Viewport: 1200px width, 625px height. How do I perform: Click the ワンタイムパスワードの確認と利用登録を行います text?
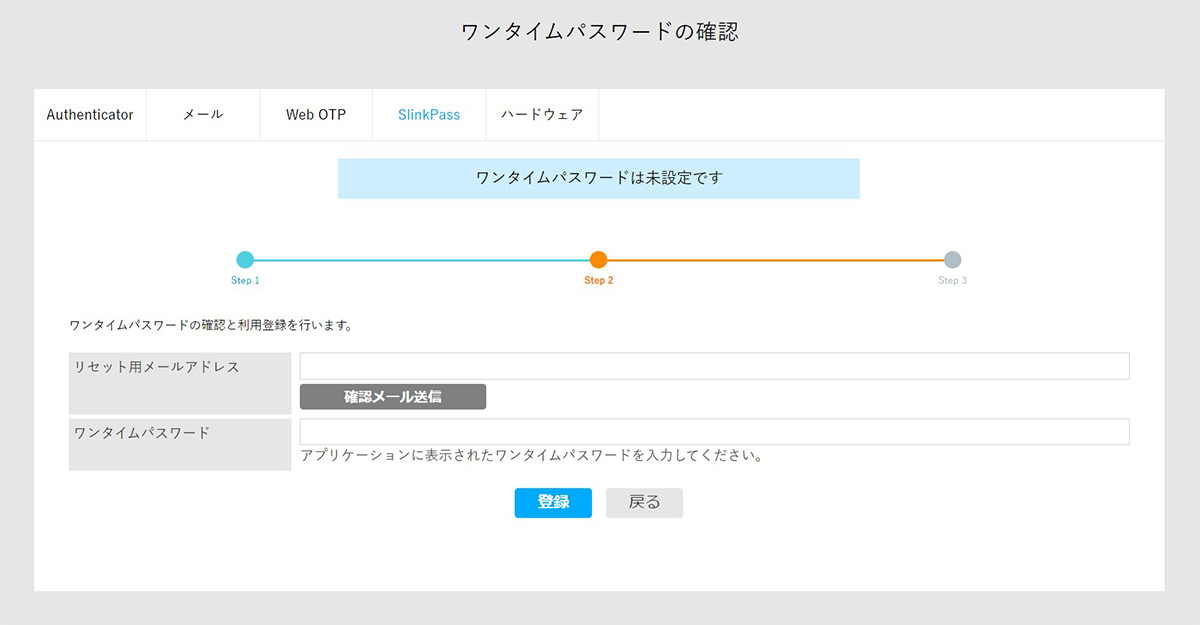point(211,326)
